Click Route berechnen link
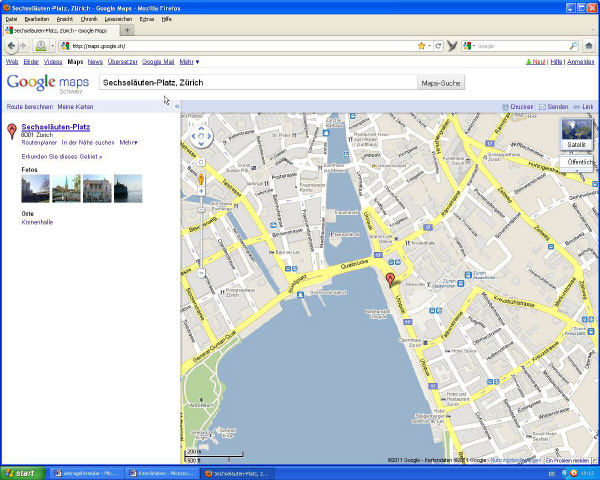 30,107
